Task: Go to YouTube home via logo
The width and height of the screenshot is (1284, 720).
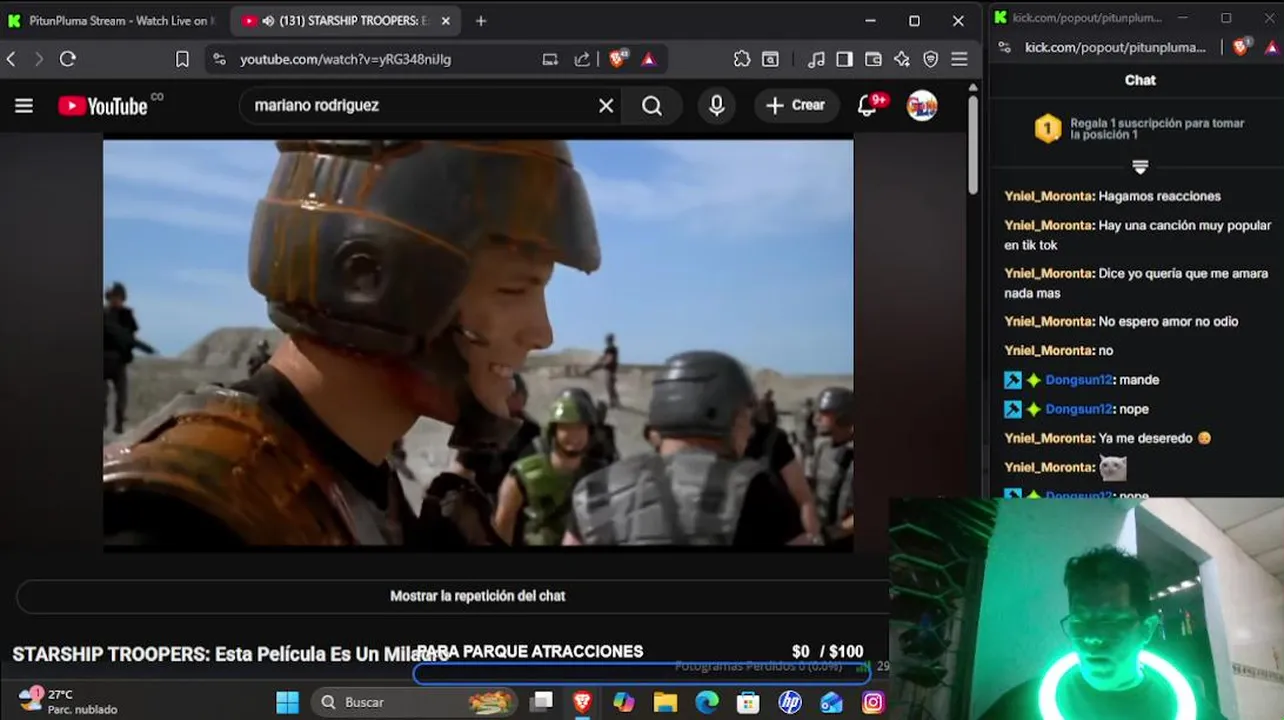Action: (x=103, y=105)
